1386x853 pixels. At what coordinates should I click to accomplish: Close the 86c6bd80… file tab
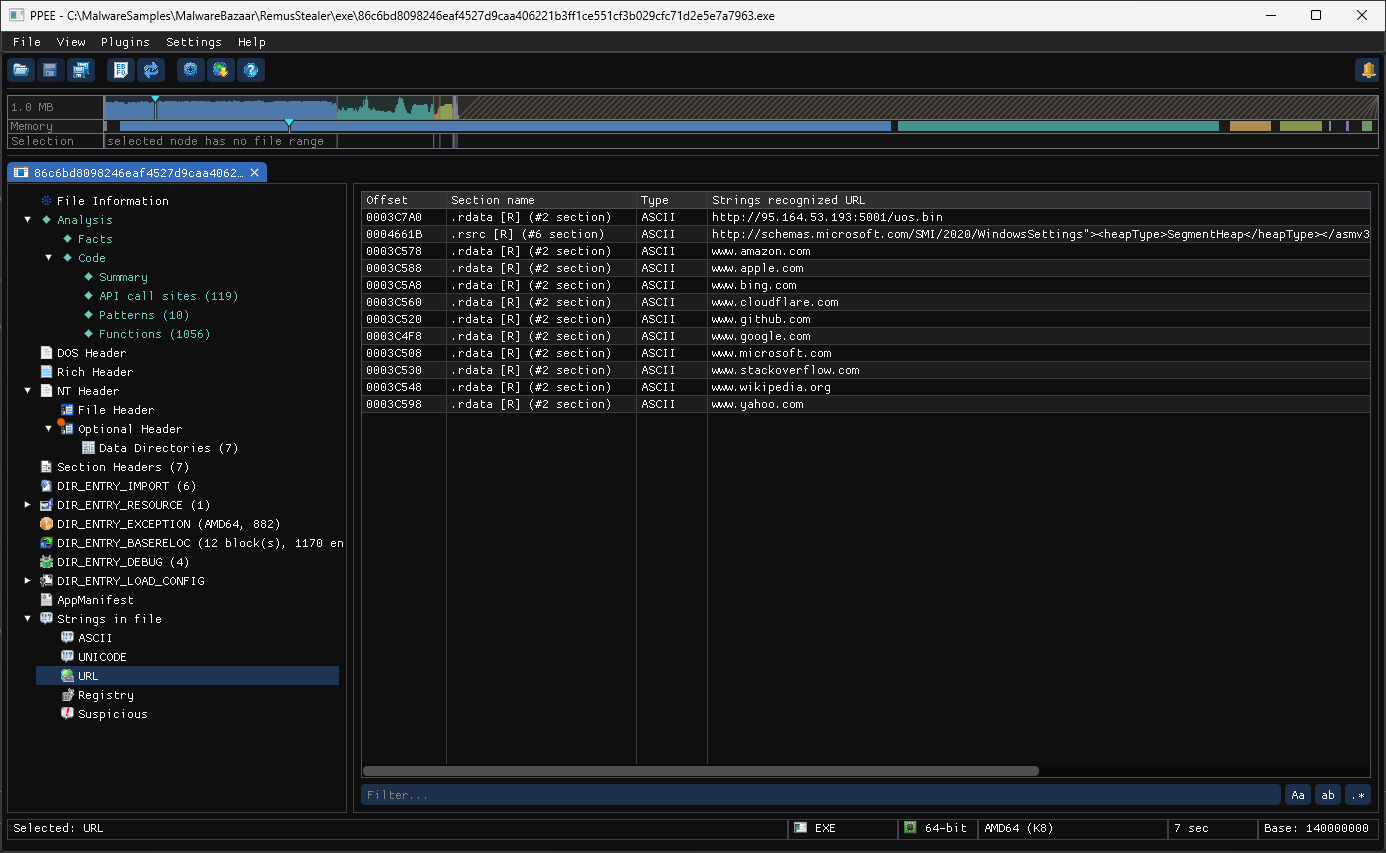[x=255, y=173]
